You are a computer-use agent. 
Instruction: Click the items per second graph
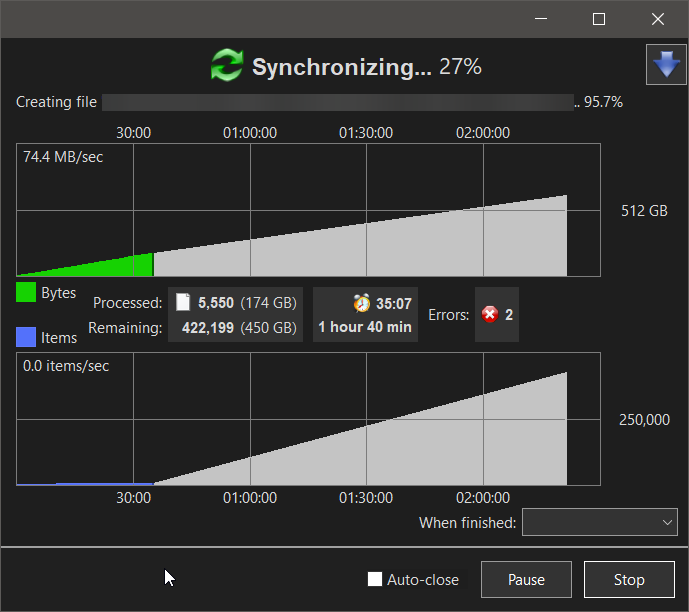(x=308, y=419)
